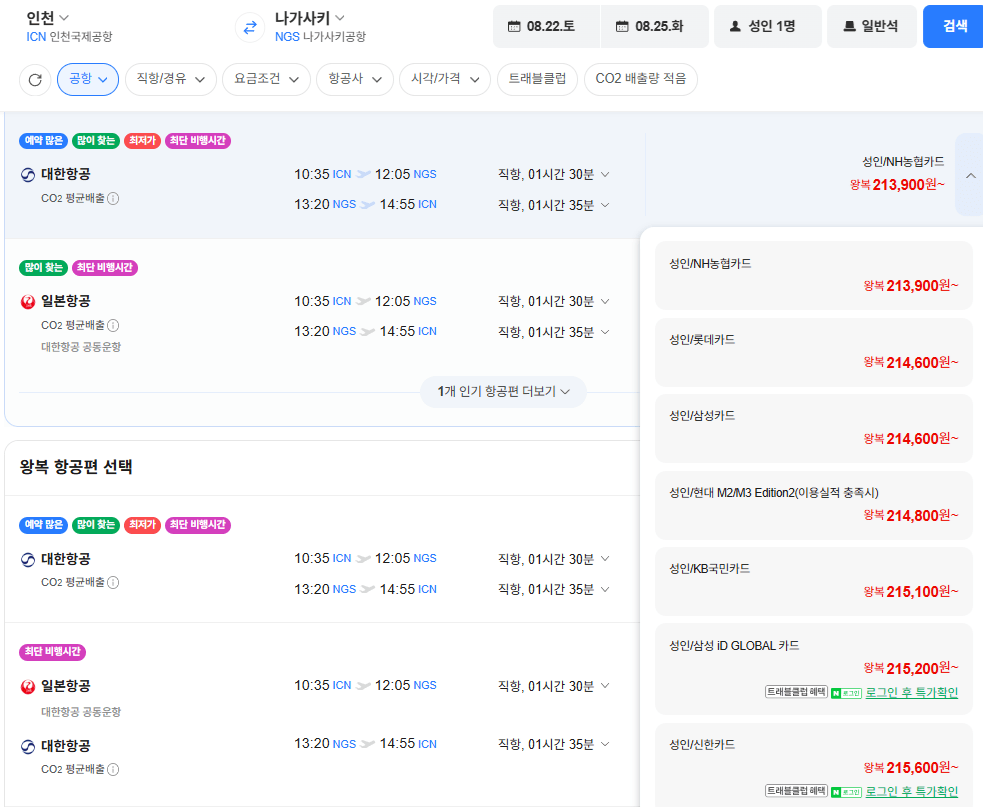Click top summary price 왕복 213,900원~

(x=897, y=185)
